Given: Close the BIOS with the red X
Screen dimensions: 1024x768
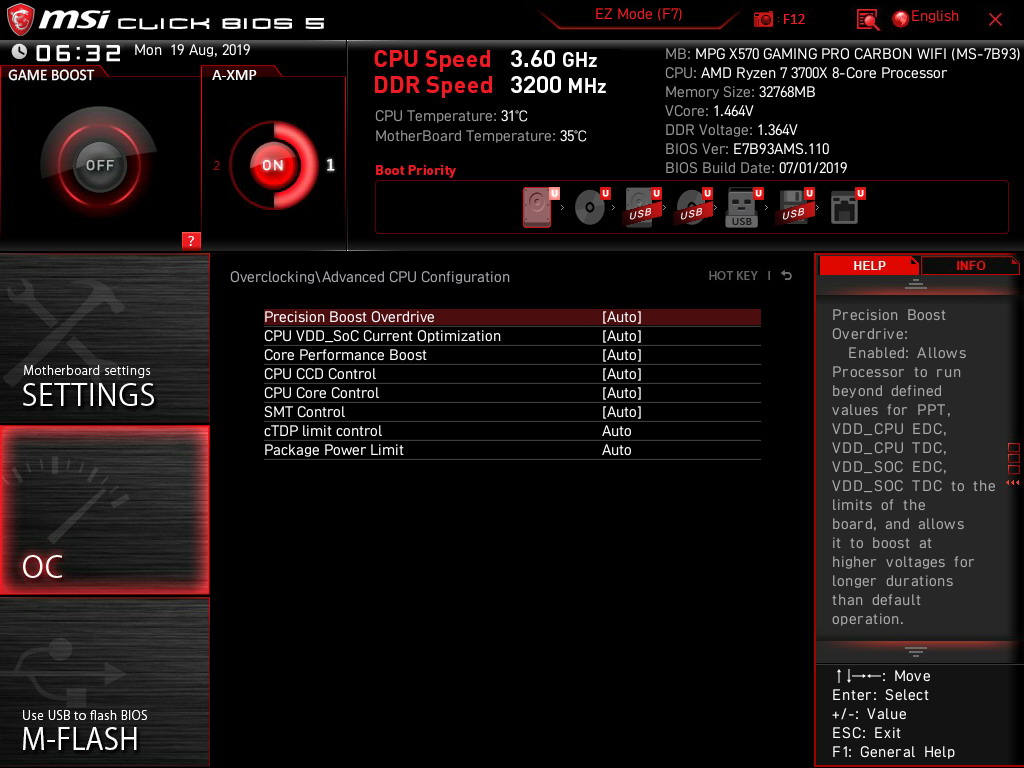Looking at the screenshot, I should click(x=995, y=20).
